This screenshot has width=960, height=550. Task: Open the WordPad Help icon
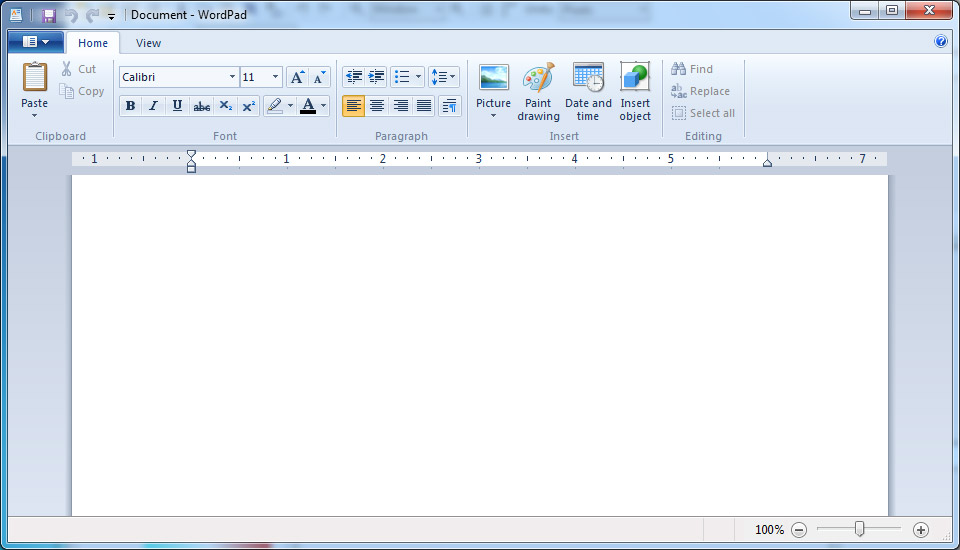(940, 42)
